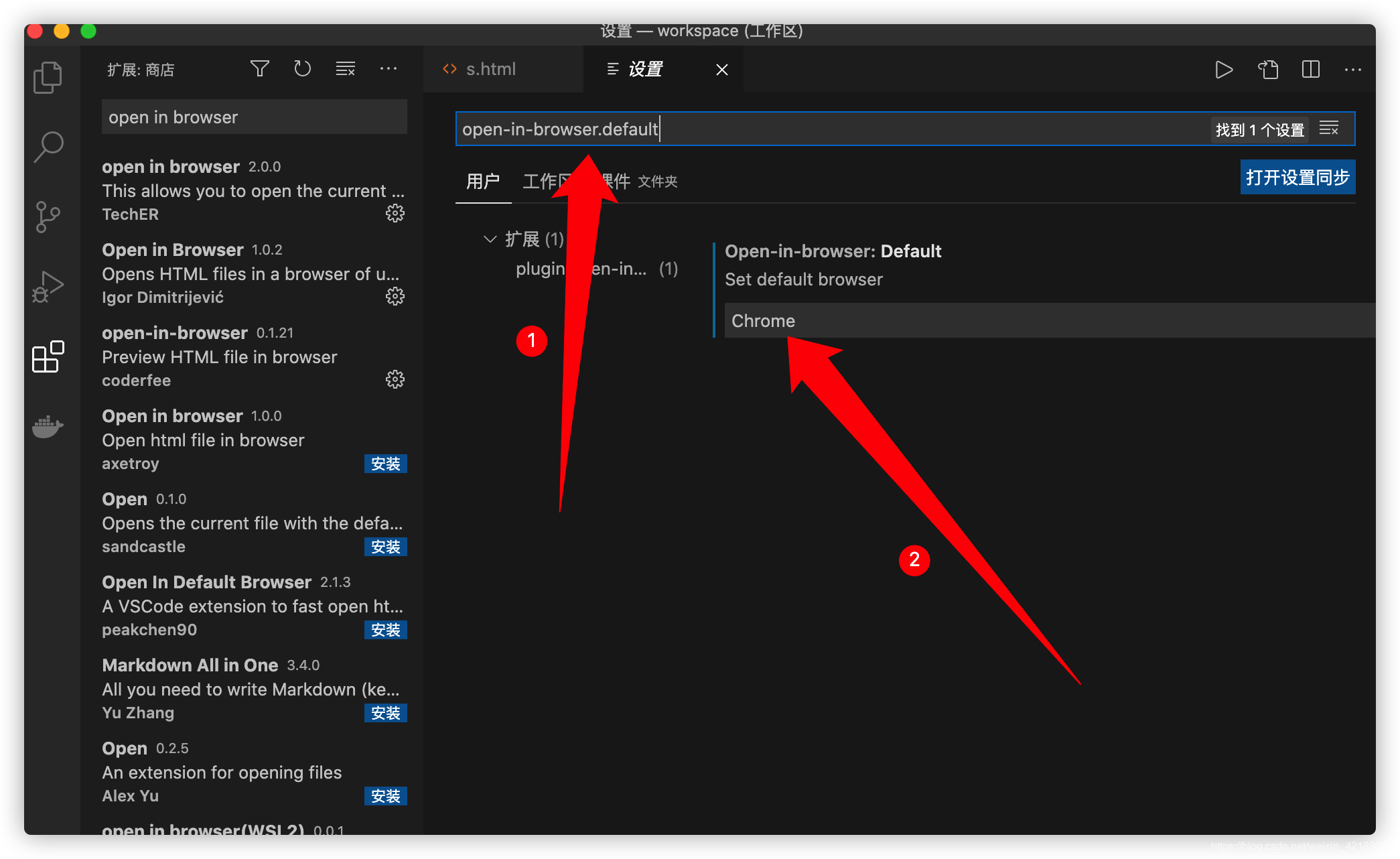Open the Docker view in the activity bar
1400x859 pixels.
point(48,427)
